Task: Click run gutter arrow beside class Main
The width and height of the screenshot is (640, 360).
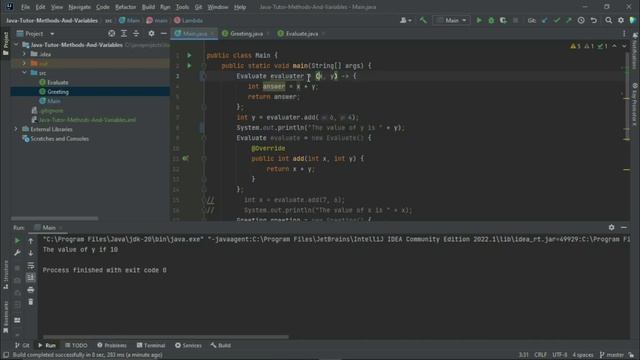Action: pyautogui.click(x=189, y=55)
